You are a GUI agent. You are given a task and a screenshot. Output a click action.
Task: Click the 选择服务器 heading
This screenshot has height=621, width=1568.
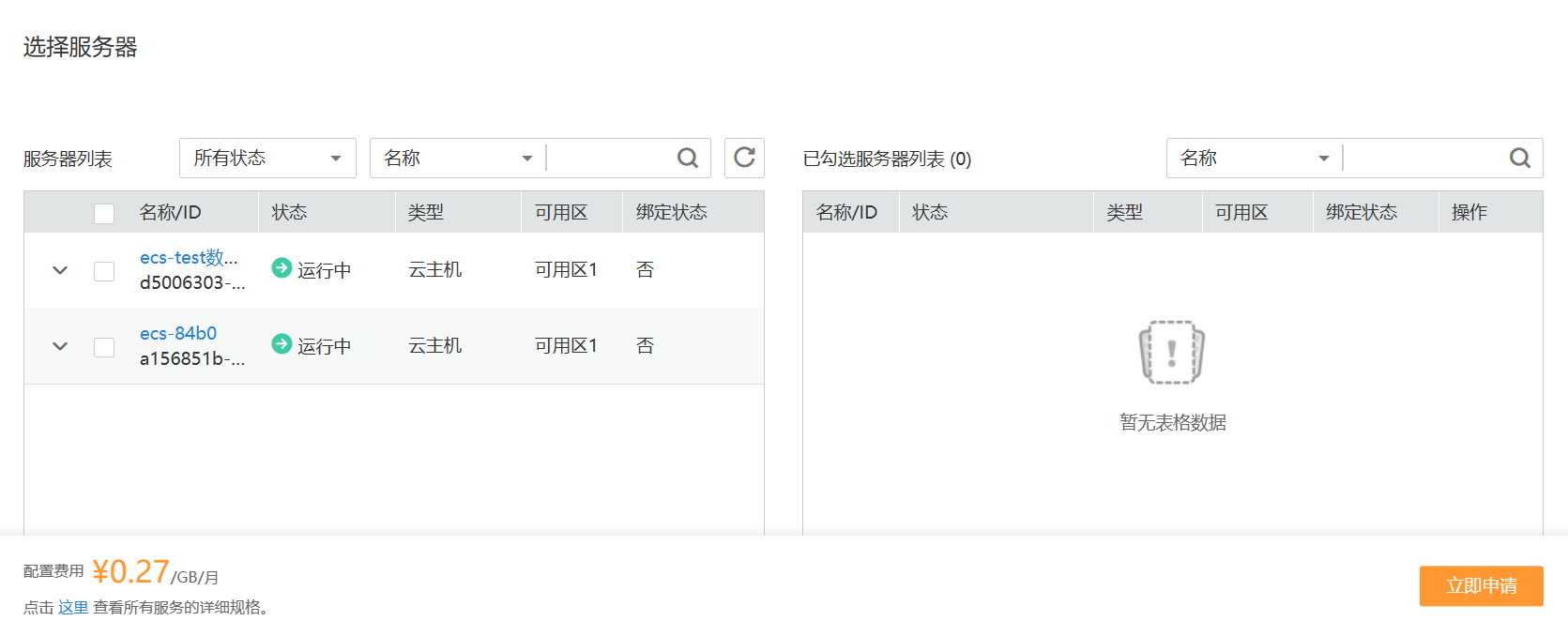coord(81,47)
